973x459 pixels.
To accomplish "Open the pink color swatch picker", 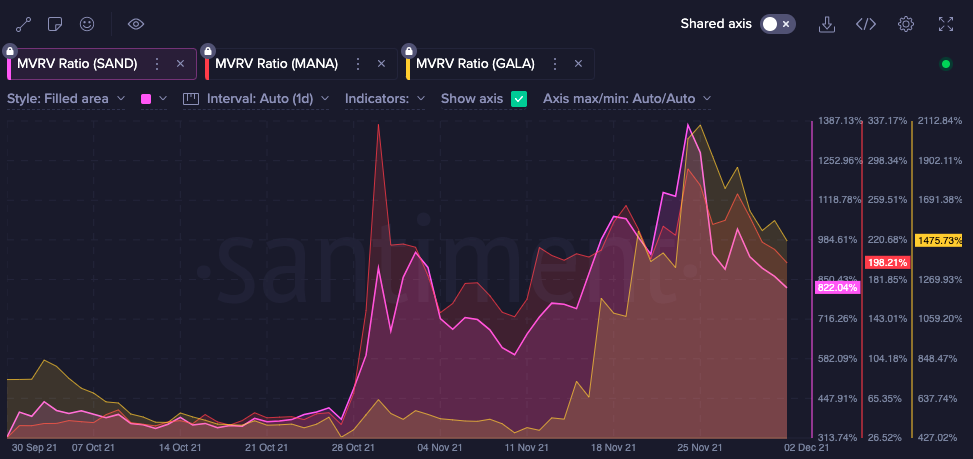I will tap(154, 99).
